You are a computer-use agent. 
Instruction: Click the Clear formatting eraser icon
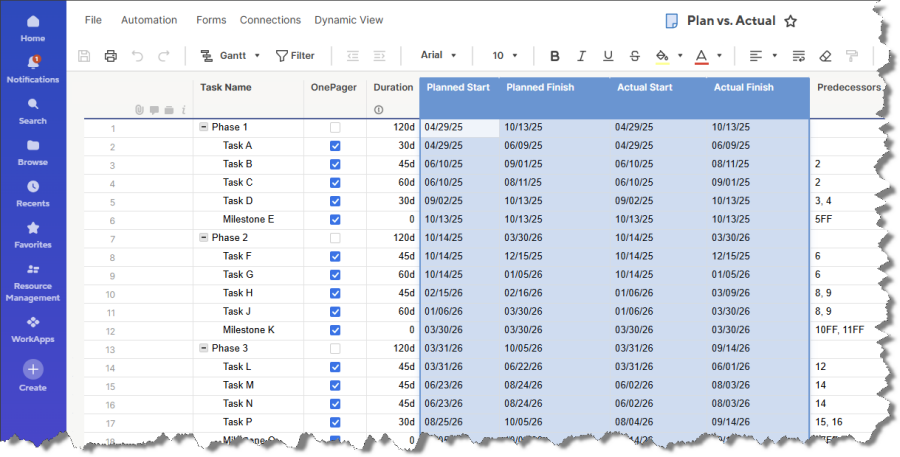[x=825, y=56]
